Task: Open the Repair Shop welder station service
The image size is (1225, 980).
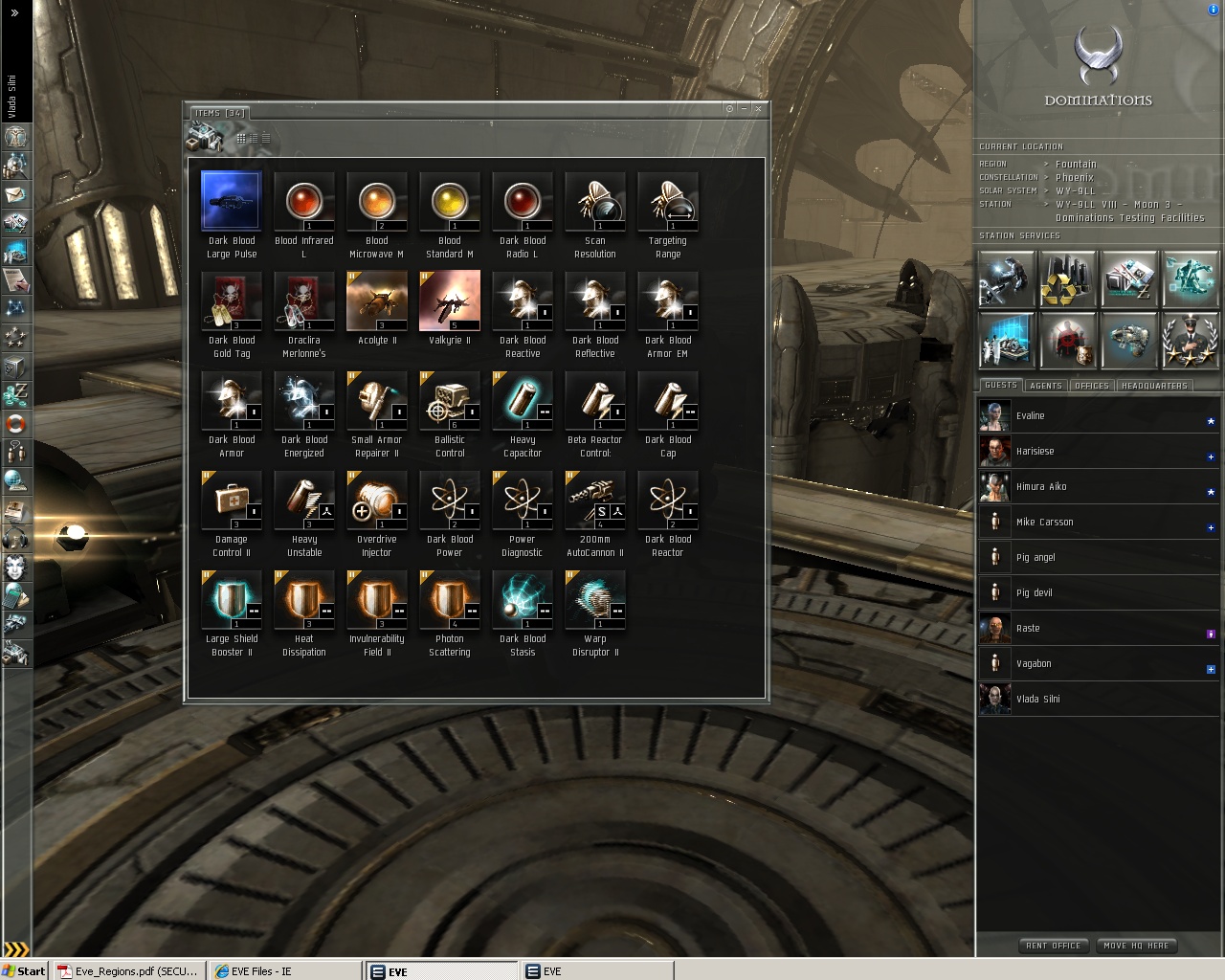Action: [x=1007, y=278]
